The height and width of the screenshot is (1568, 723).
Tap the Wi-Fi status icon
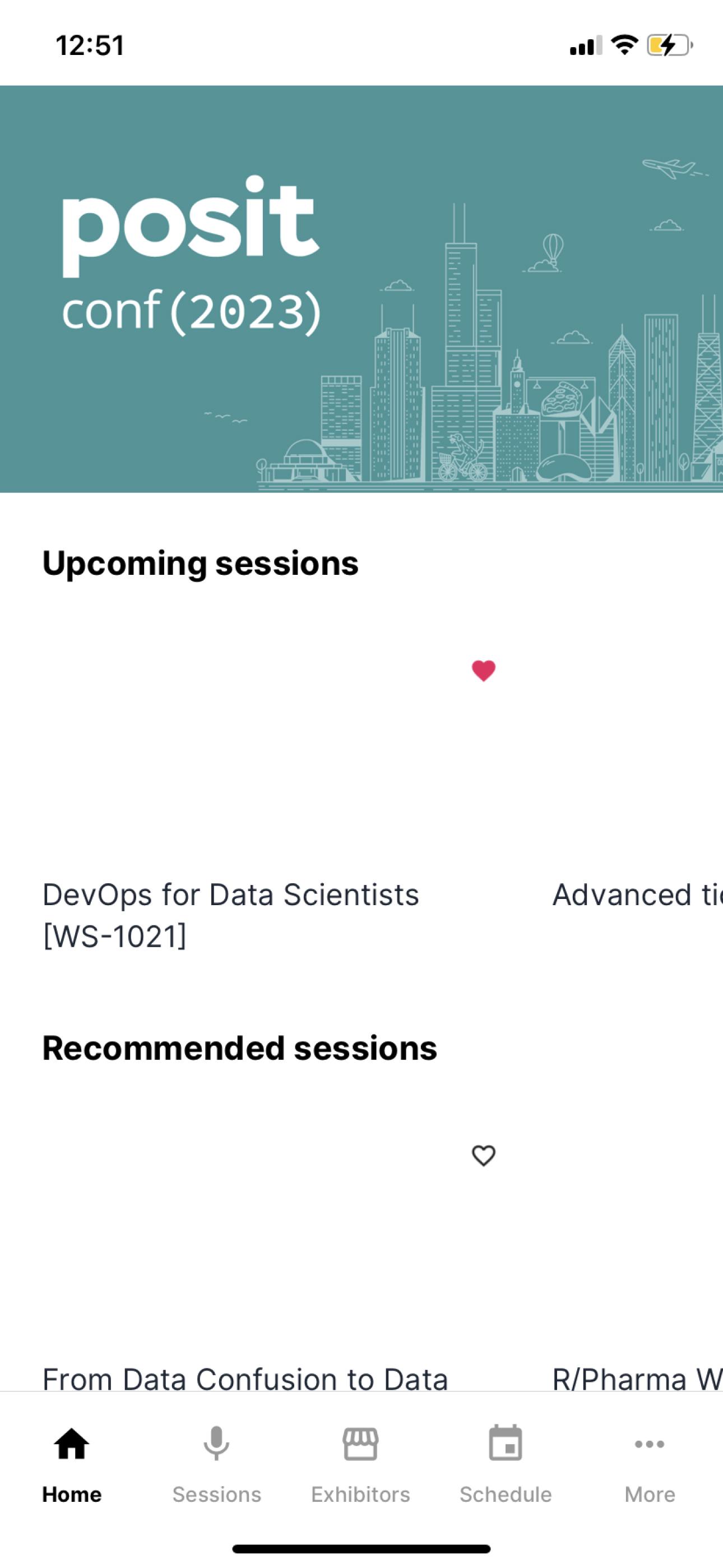tap(624, 44)
